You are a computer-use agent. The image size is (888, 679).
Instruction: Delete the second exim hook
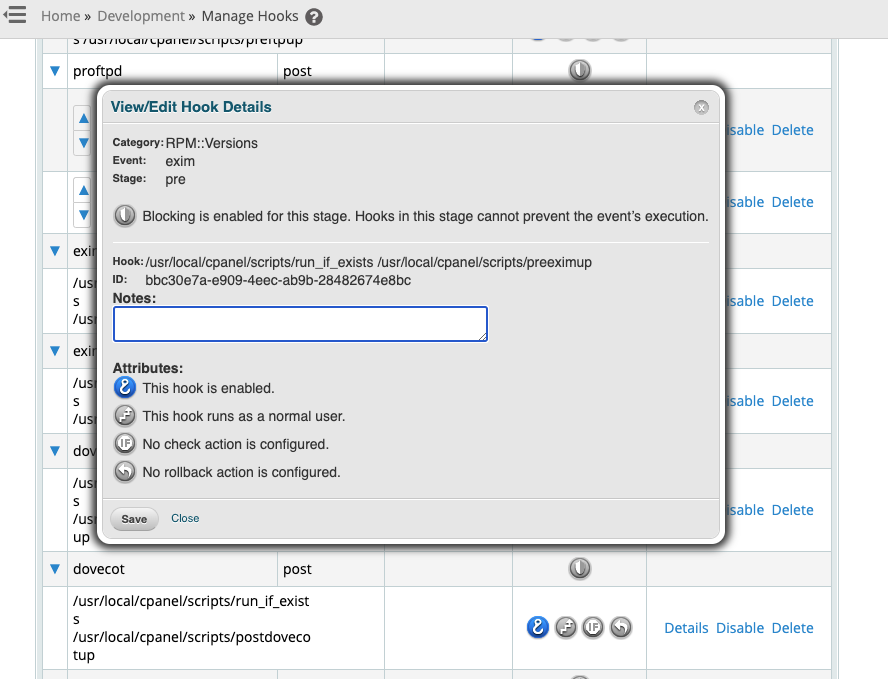tap(792, 402)
